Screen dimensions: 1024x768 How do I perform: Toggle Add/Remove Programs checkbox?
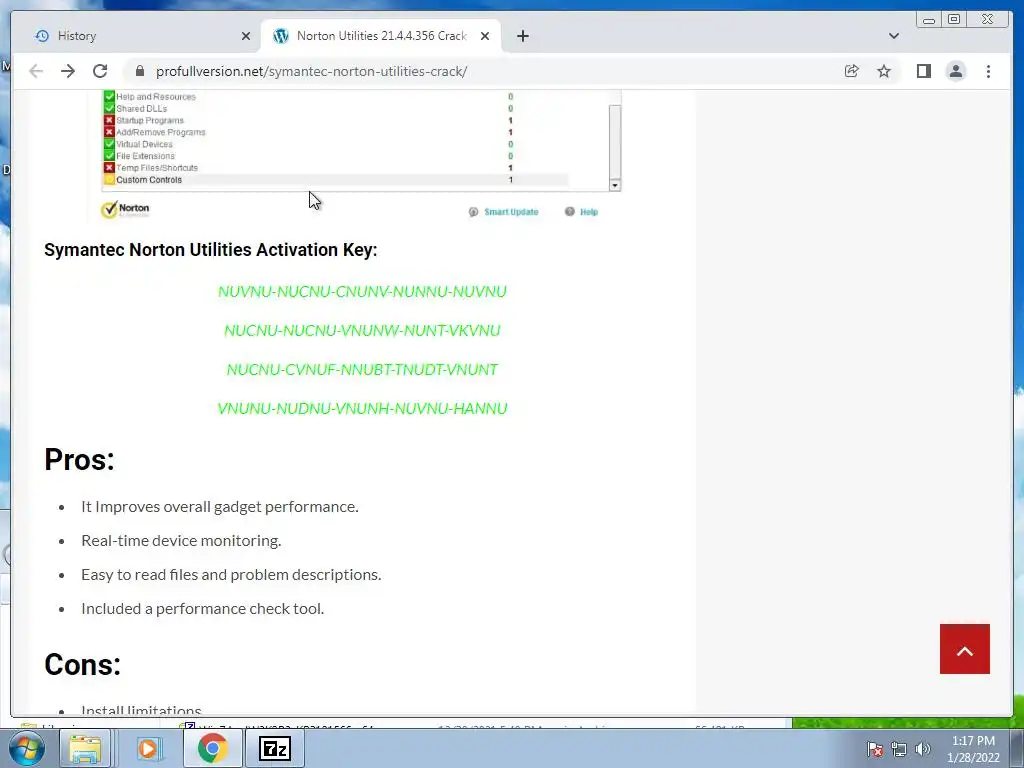click(109, 132)
